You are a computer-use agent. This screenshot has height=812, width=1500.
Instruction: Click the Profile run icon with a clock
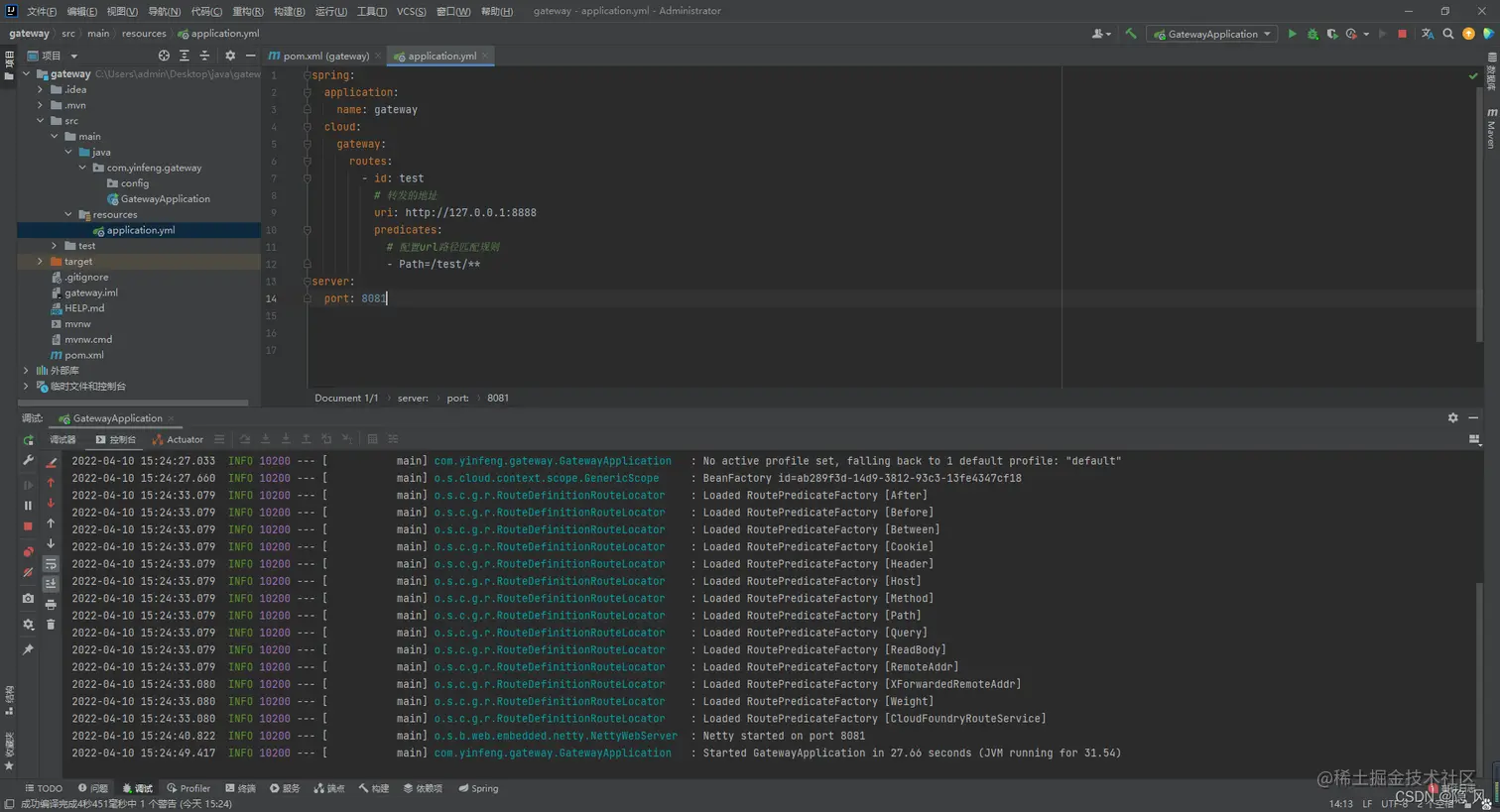tap(1351, 34)
